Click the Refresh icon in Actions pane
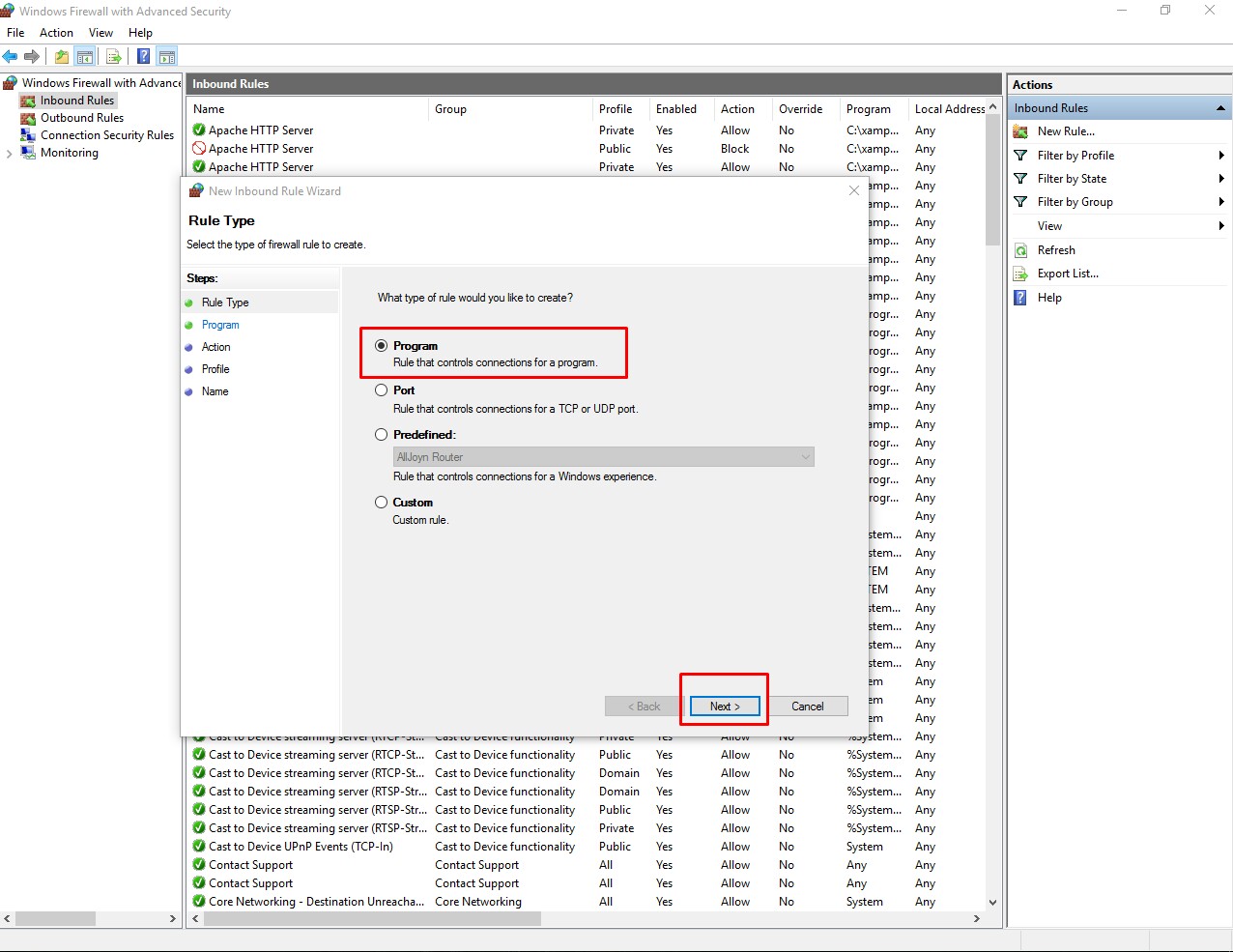This screenshot has width=1233, height=952. [1020, 250]
